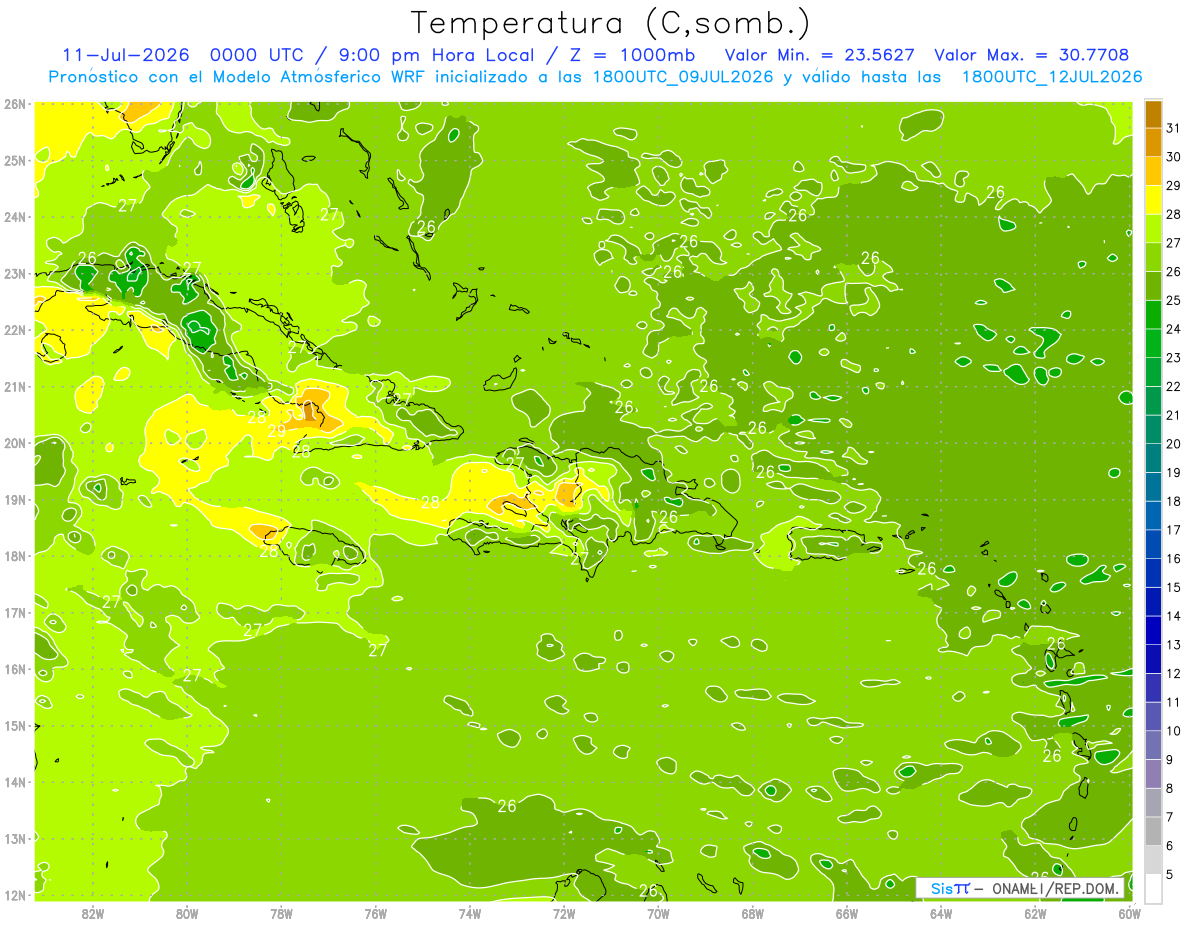Click the '60W' longitude axis label
1200x927 pixels.
pyautogui.click(x=1130, y=913)
